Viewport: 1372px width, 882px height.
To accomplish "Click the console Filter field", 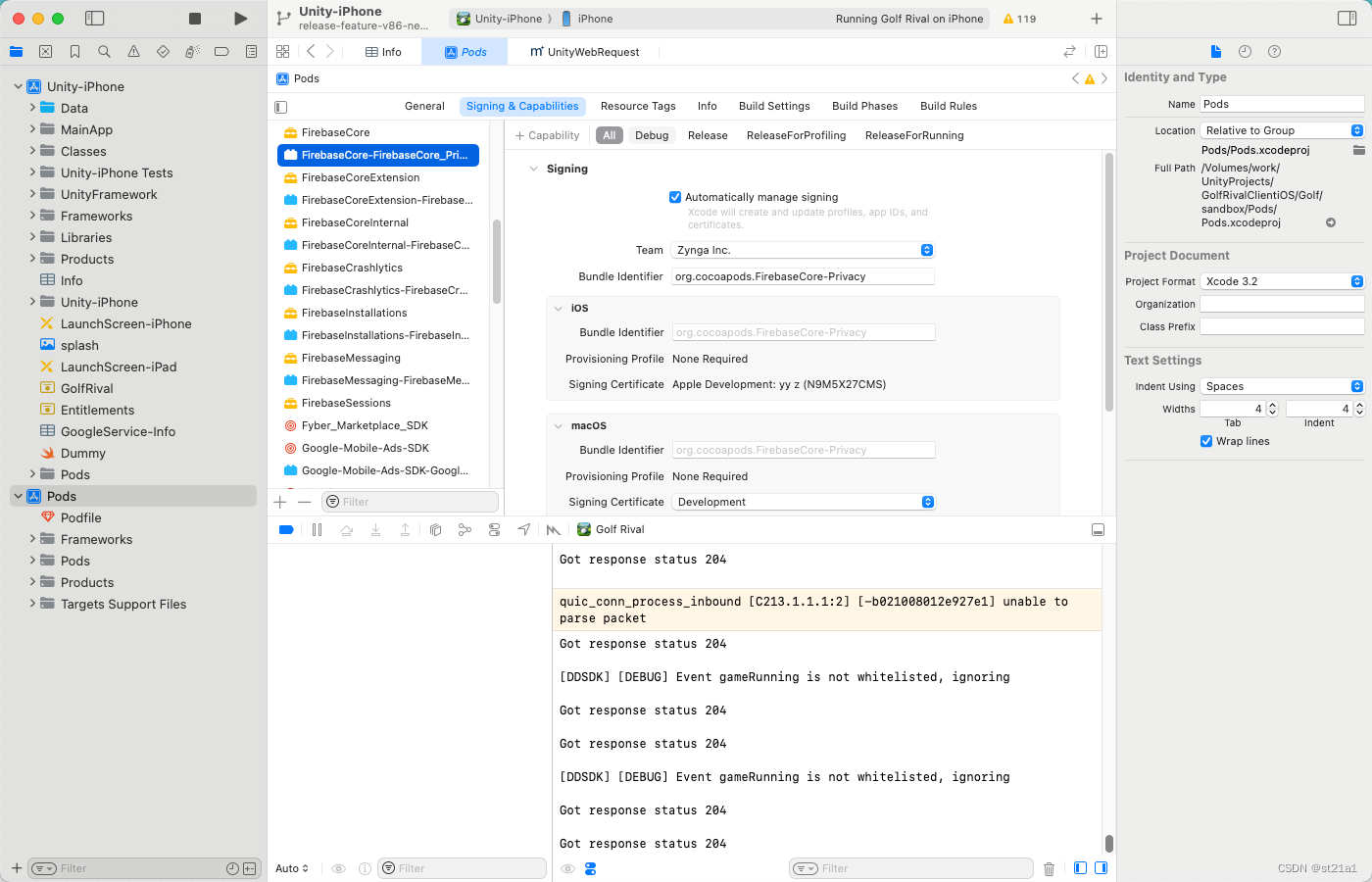I will [911, 868].
